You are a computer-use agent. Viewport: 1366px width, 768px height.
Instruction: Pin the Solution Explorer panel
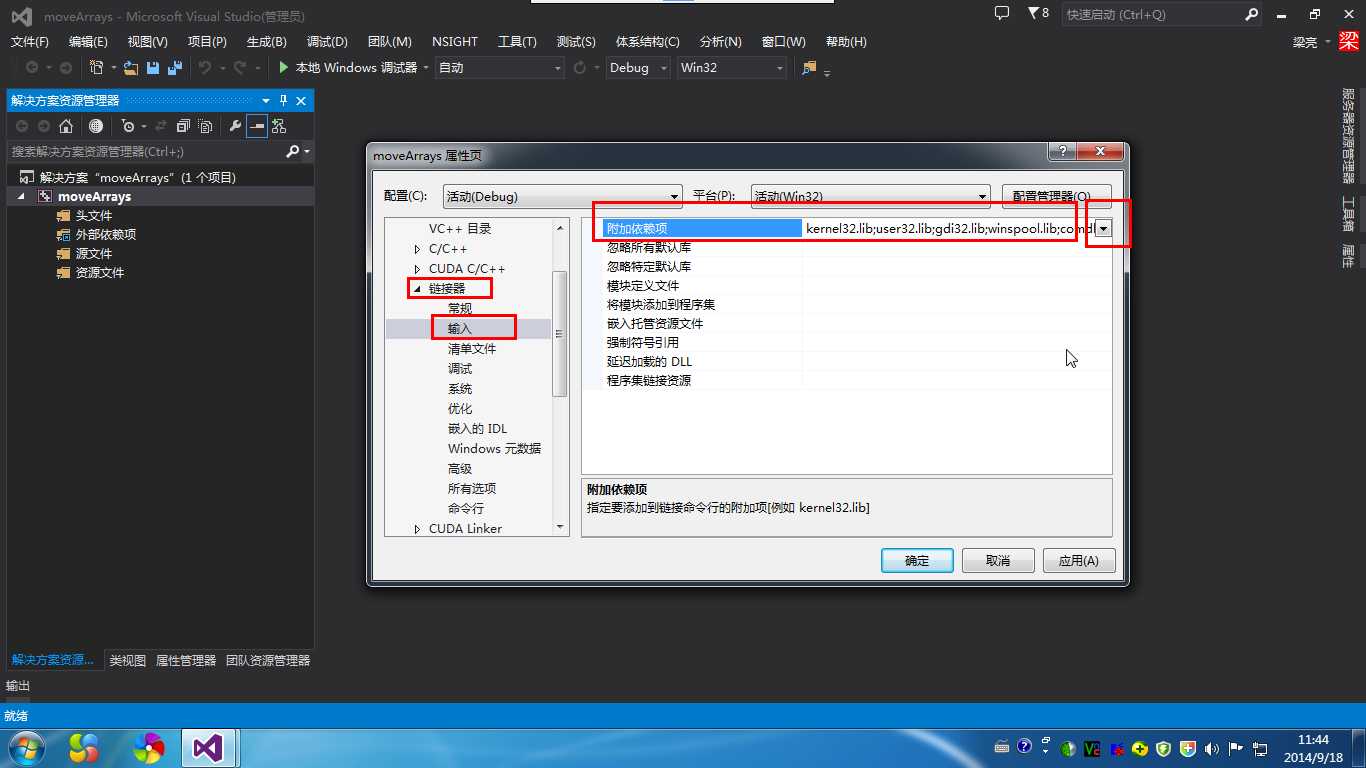pos(283,101)
